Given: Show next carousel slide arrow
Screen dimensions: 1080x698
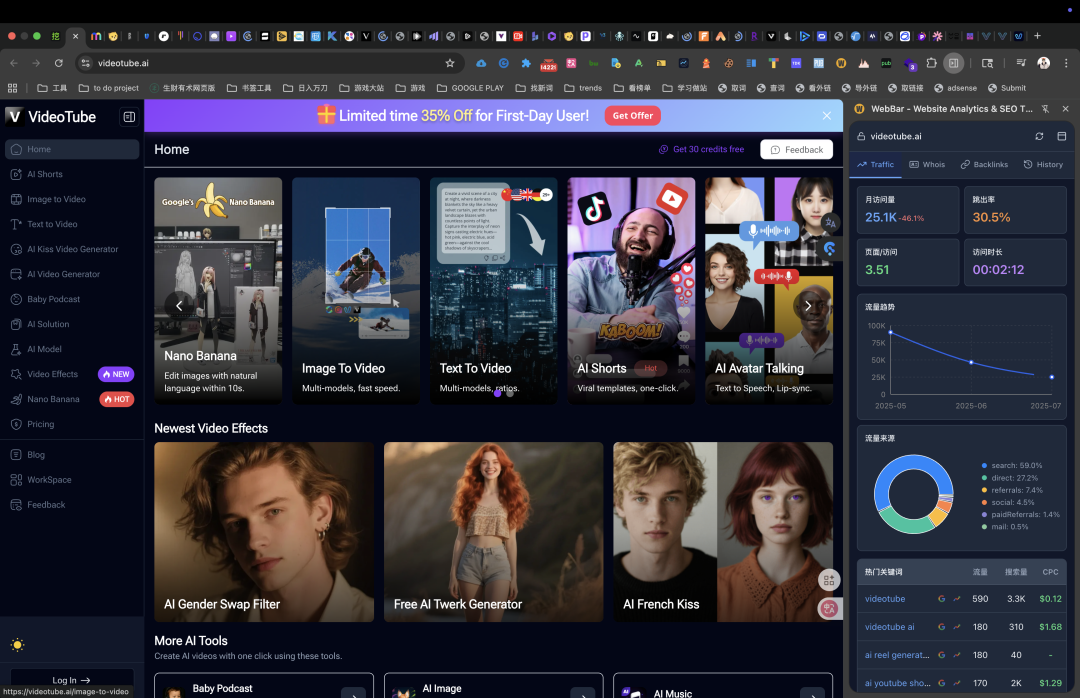Looking at the screenshot, I should pos(808,305).
